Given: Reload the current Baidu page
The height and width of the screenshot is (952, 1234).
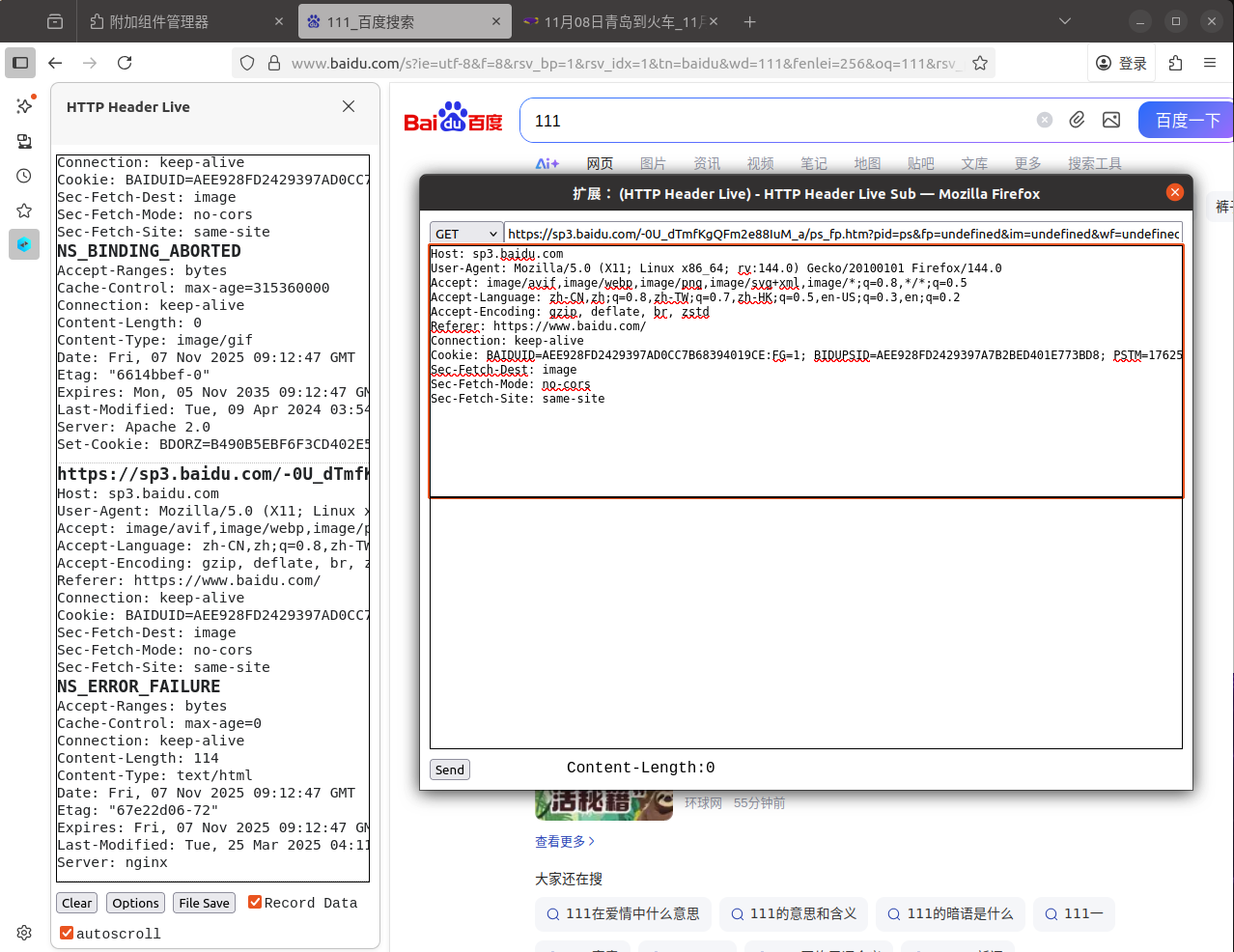Looking at the screenshot, I should point(125,63).
